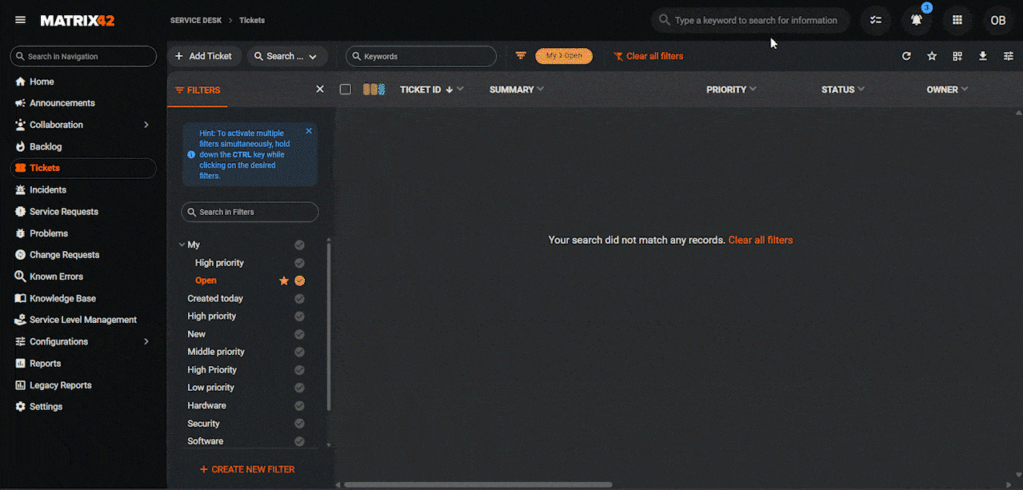This screenshot has width=1024, height=490.
Task: Expand the Collaboration navigation item
Action: pos(146,125)
